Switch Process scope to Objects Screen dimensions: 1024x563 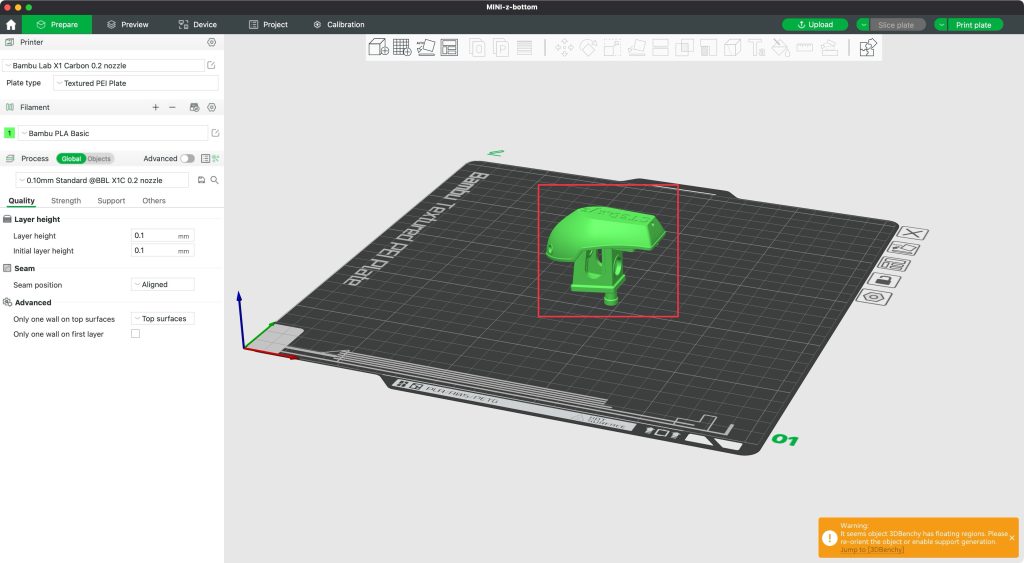[99, 159]
